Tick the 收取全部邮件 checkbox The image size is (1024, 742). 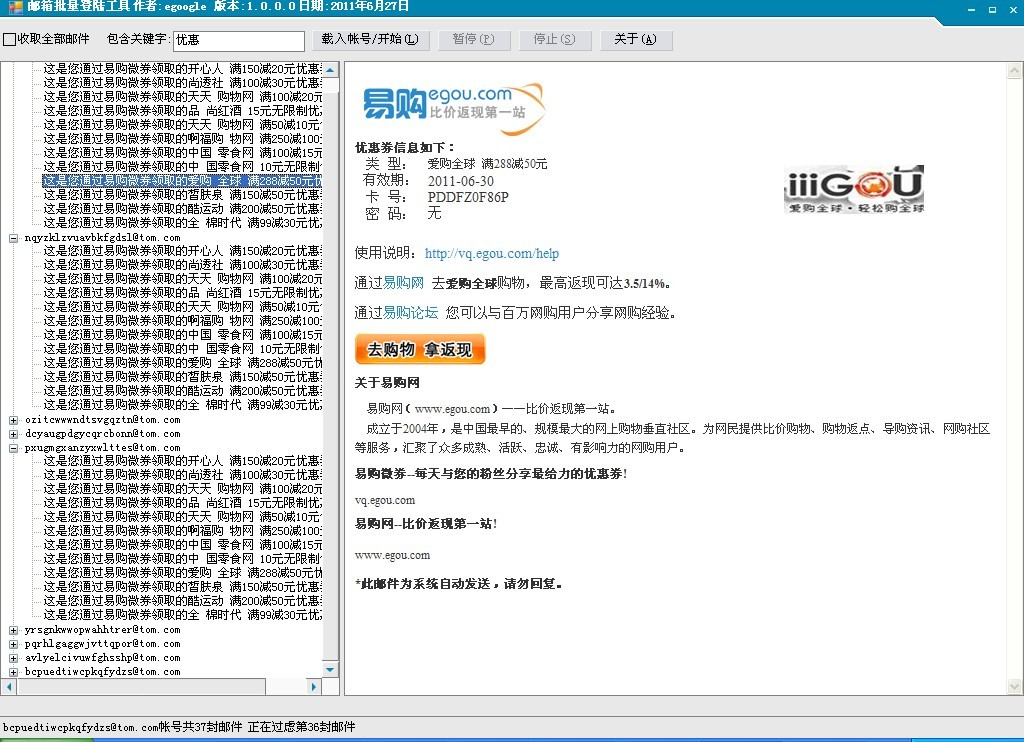[9, 39]
